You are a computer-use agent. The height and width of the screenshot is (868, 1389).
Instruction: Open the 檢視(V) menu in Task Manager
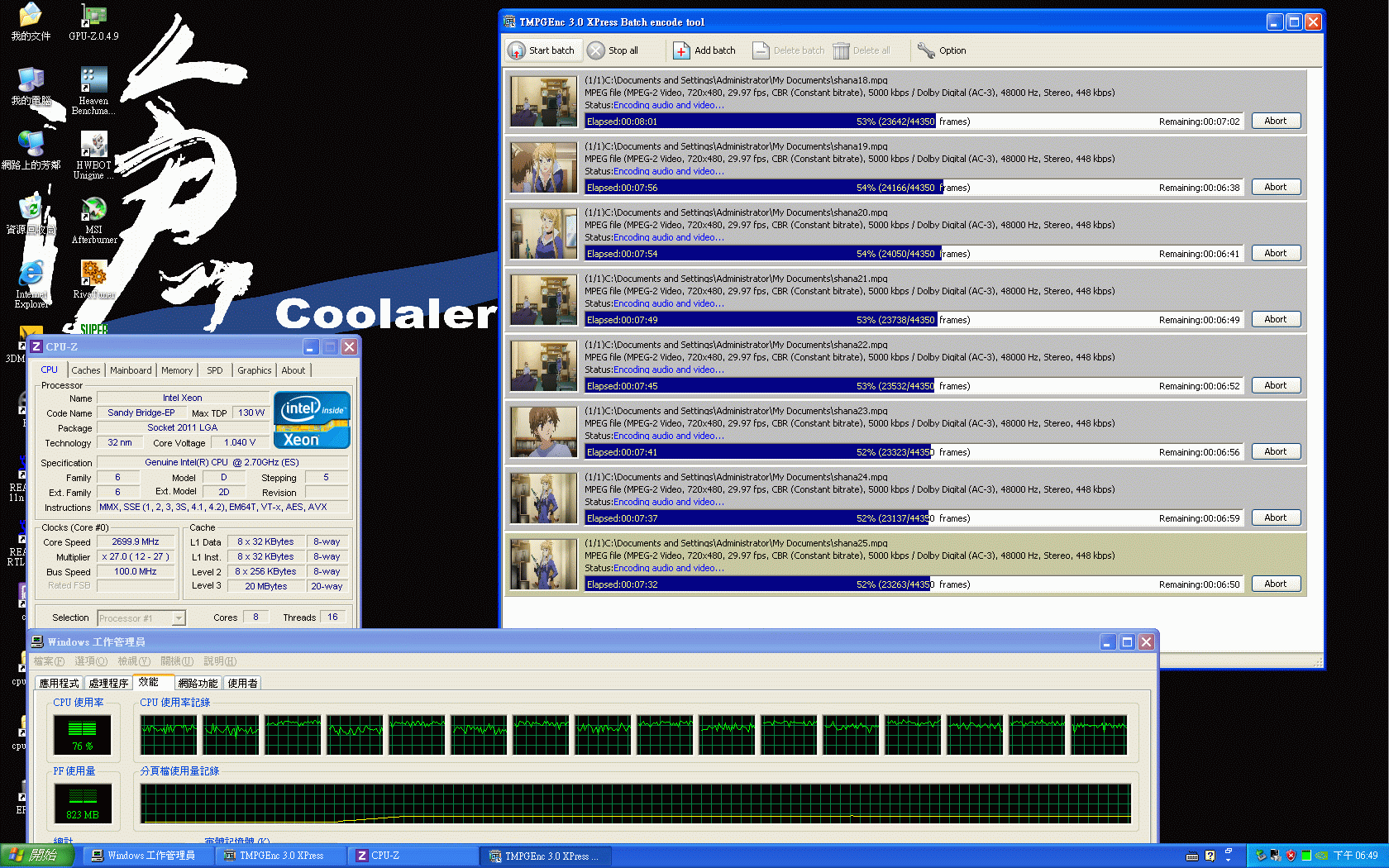click(134, 661)
